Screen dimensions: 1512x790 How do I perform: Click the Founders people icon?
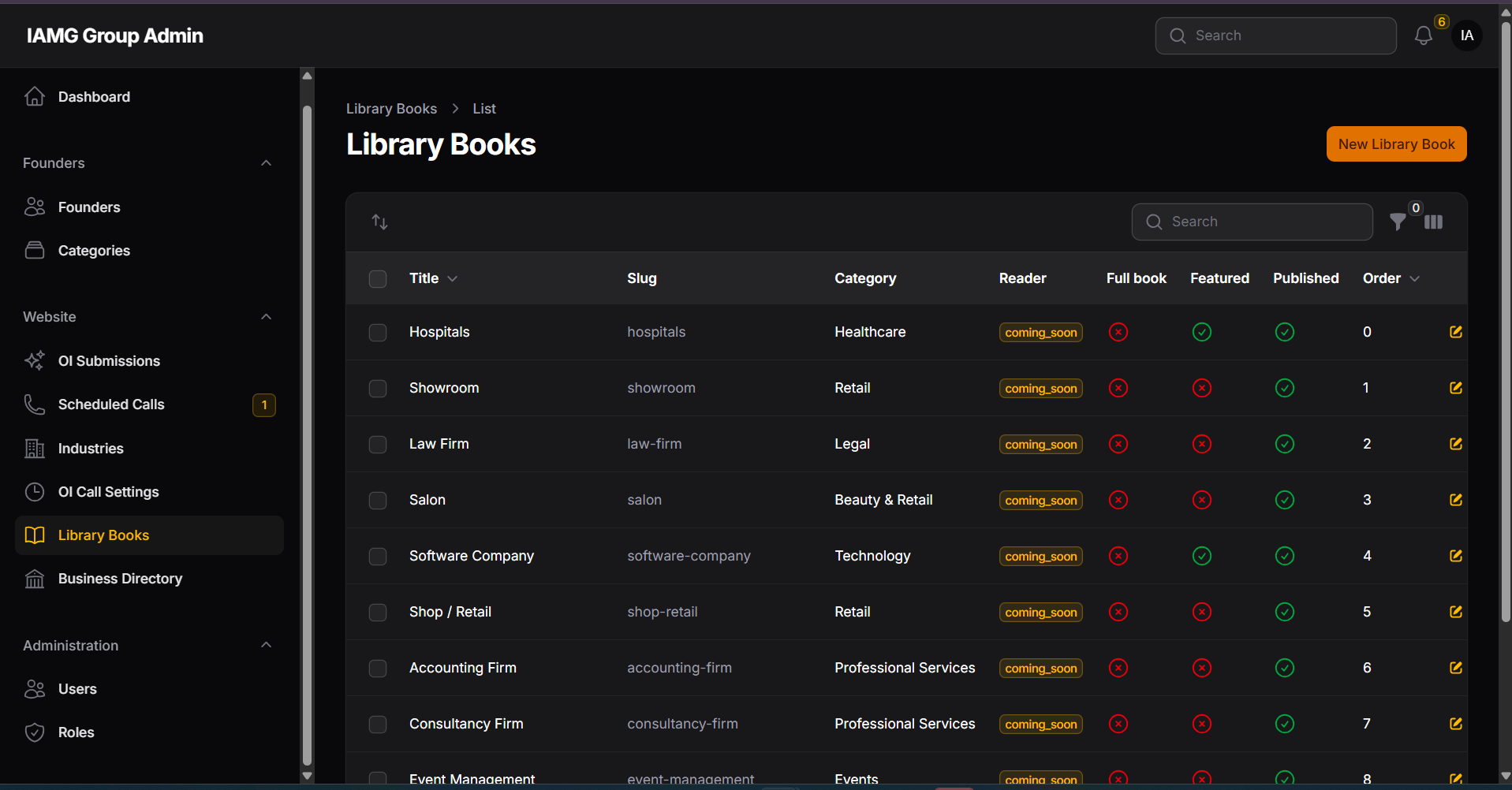[35, 207]
